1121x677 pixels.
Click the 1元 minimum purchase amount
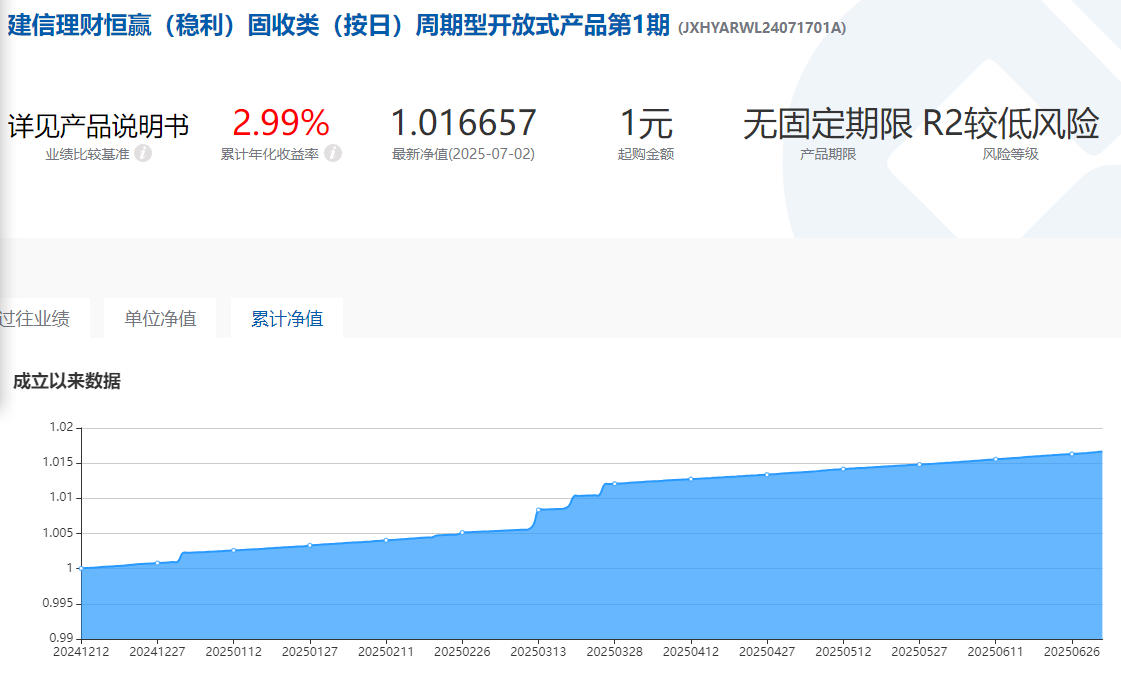click(646, 123)
